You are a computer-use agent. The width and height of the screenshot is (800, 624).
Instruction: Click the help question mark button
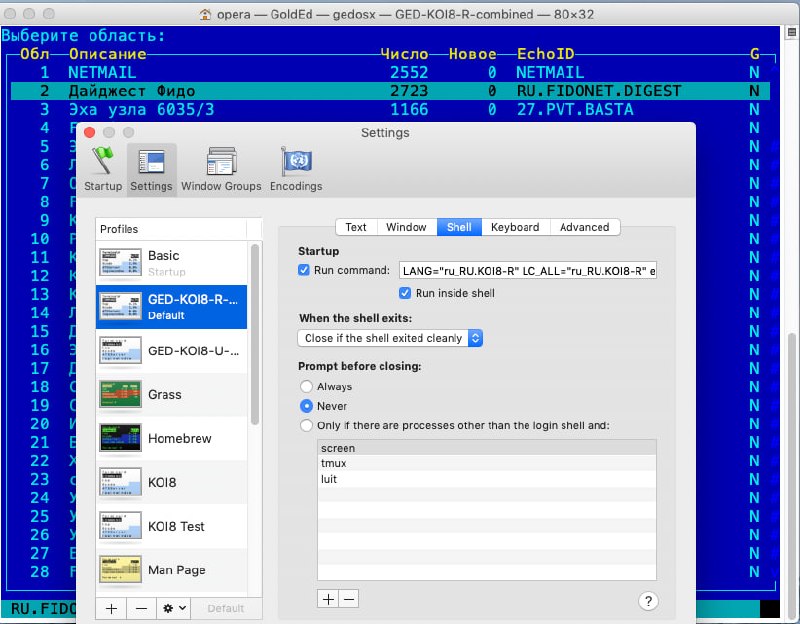(x=647, y=601)
